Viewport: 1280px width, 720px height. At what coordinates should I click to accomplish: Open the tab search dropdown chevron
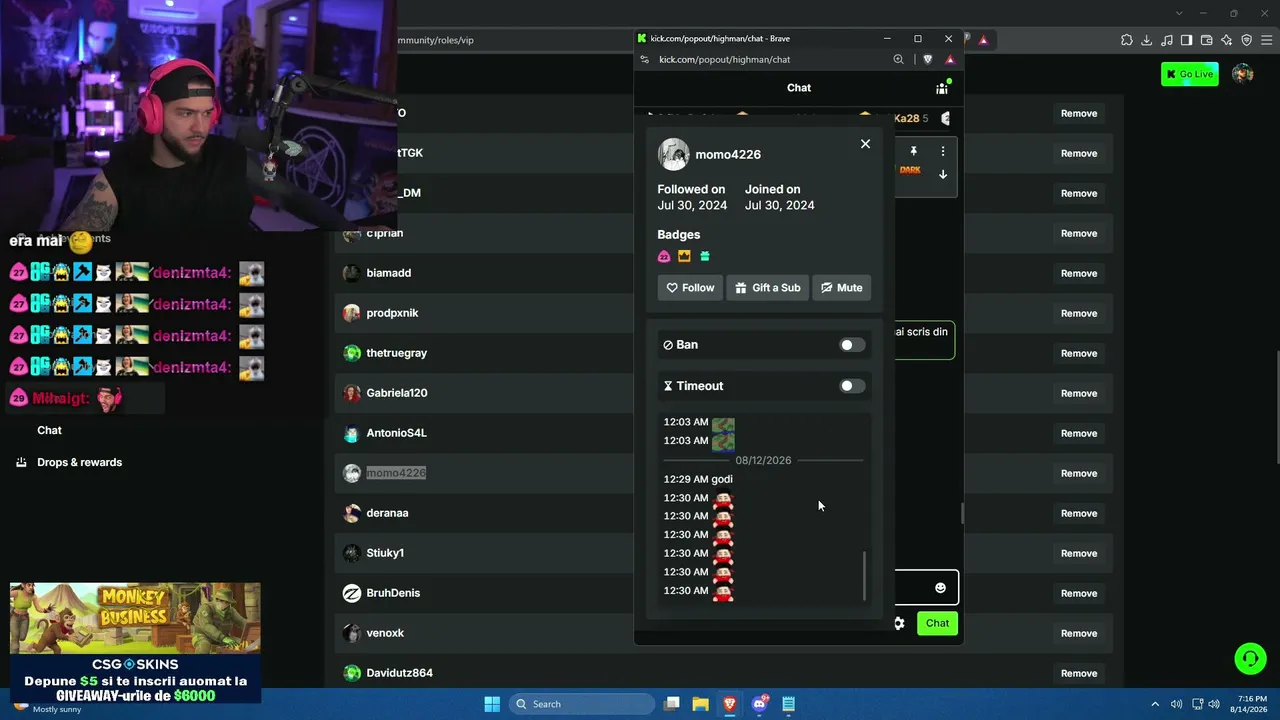pos(1179,13)
